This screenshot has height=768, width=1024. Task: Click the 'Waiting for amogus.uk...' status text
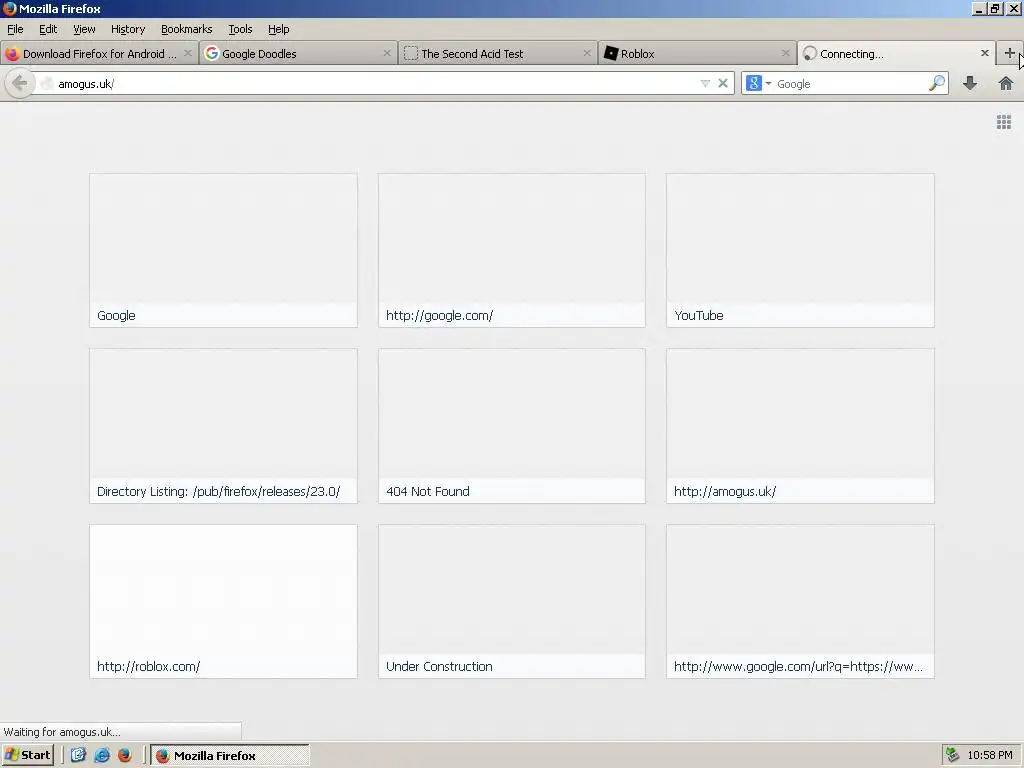(62, 732)
